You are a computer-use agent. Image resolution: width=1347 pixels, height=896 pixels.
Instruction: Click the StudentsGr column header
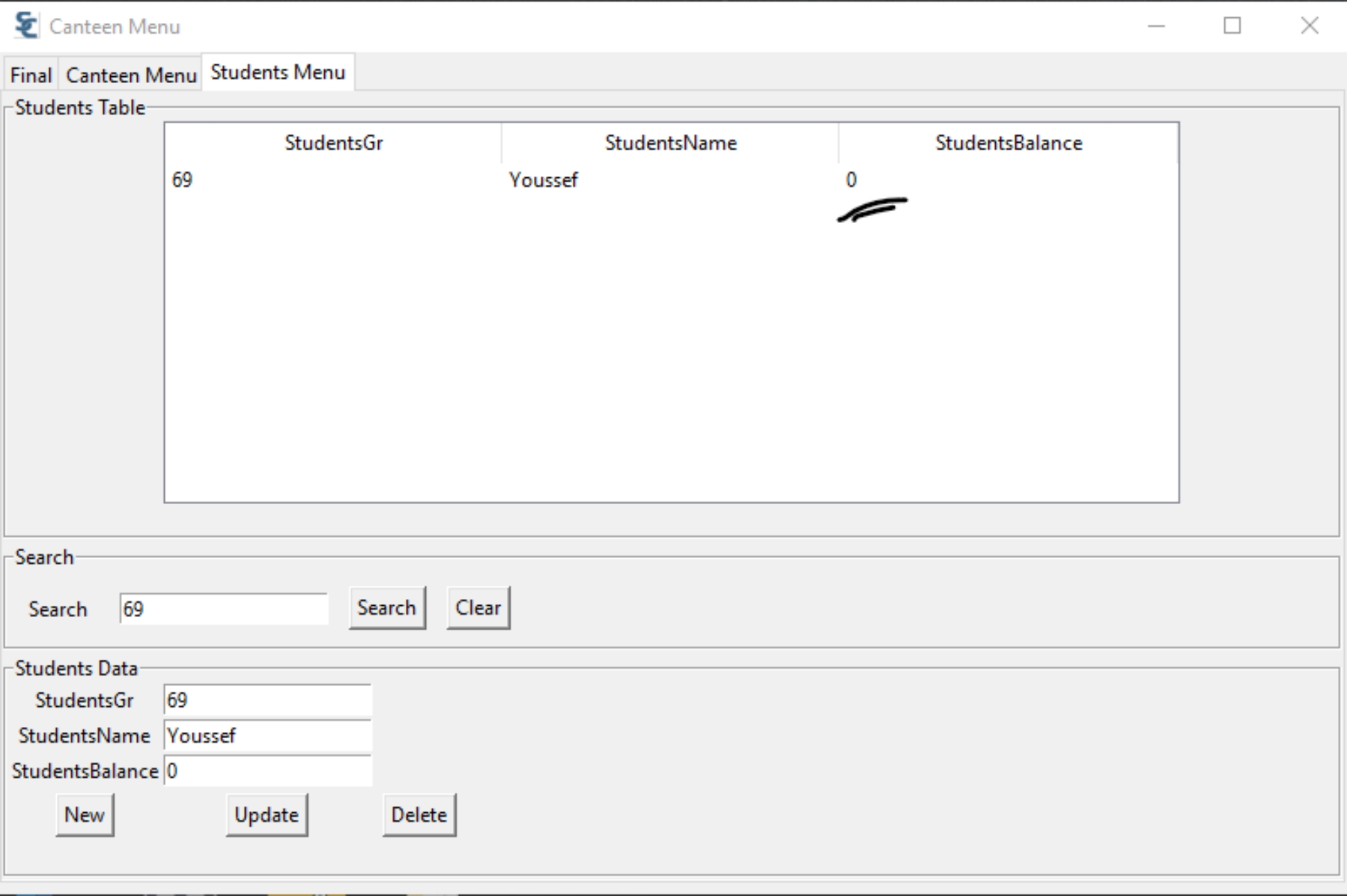click(x=334, y=143)
